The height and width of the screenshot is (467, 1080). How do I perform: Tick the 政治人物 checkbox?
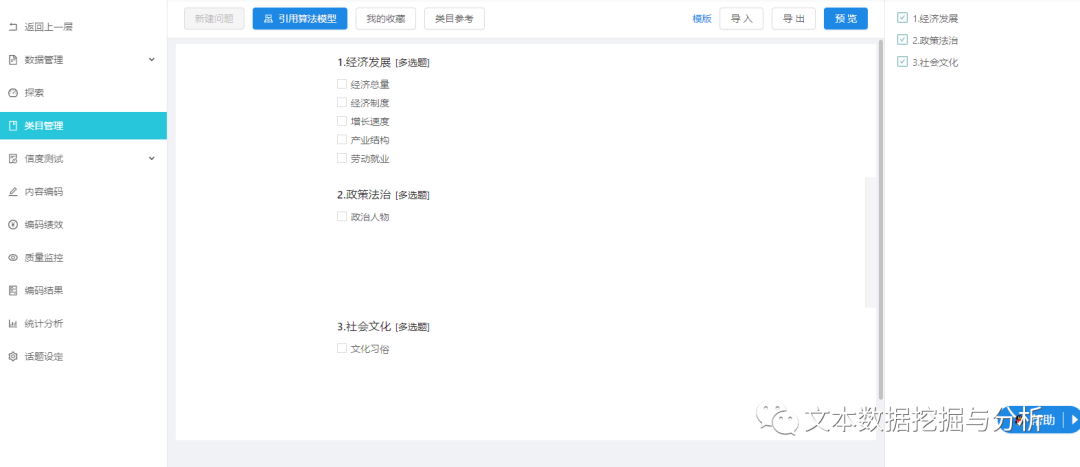[x=342, y=216]
